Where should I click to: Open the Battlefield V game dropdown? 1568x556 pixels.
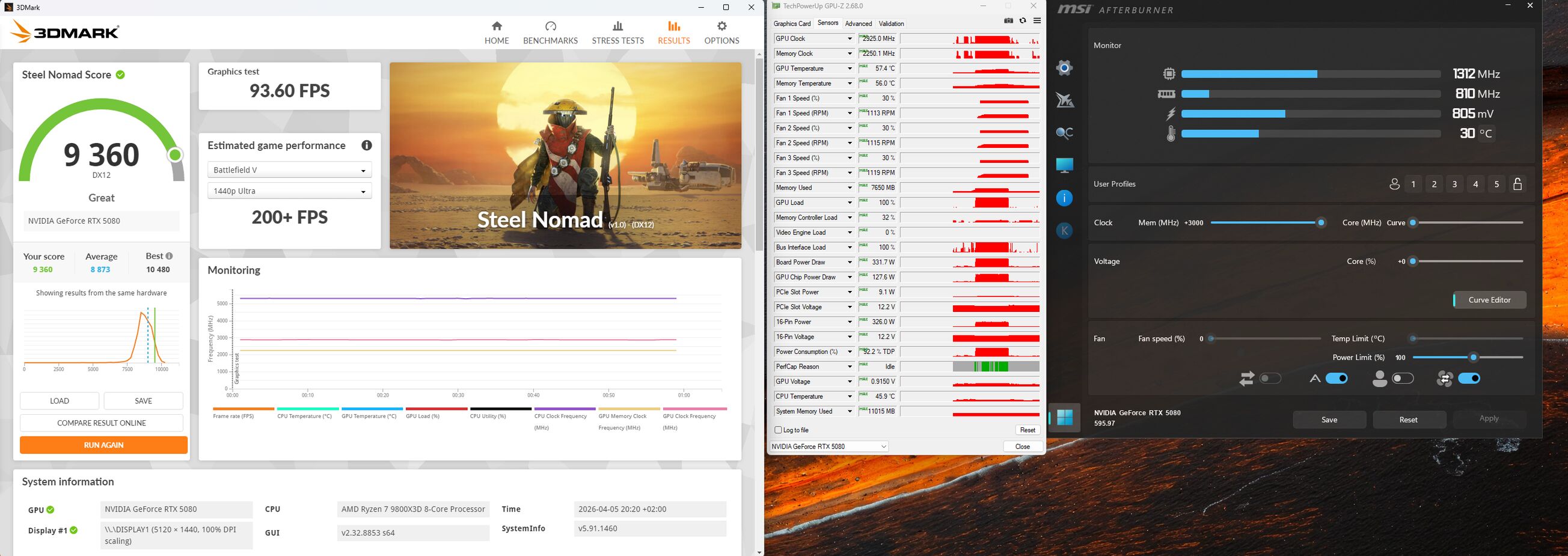(x=289, y=170)
